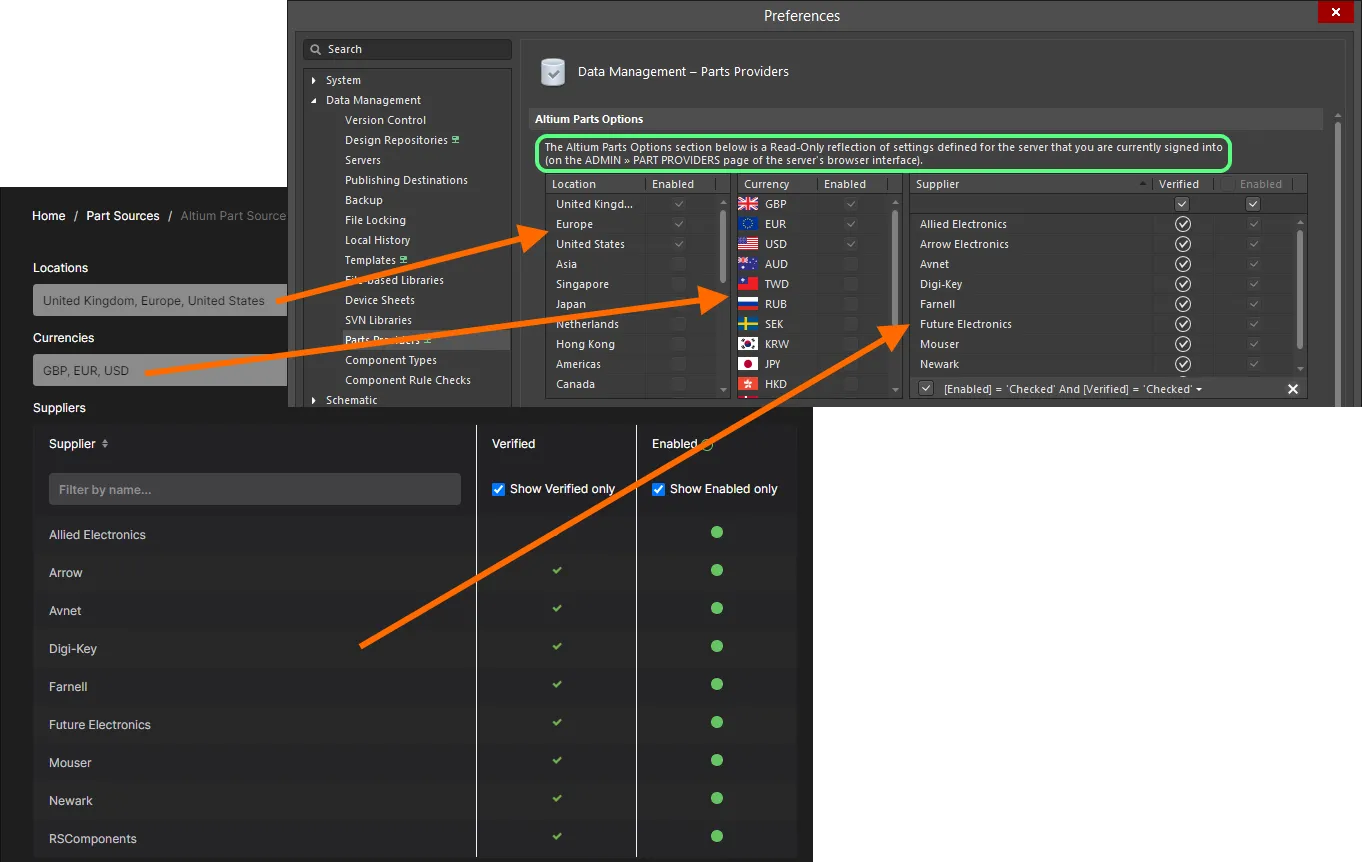Expand the Schematic tree node
The width and height of the screenshot is (1362, 862).
point(314,400)
